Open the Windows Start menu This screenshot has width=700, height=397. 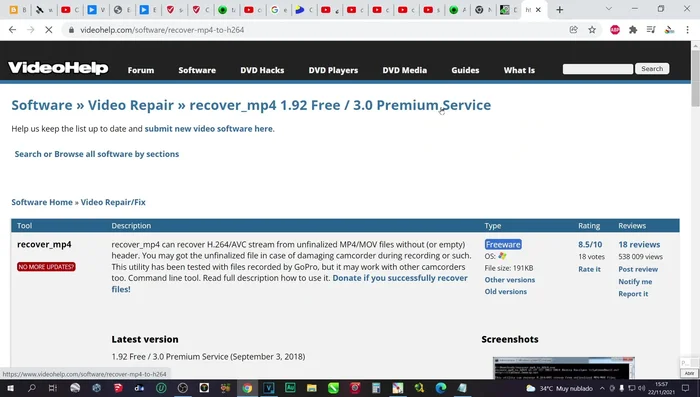(10, 388)
